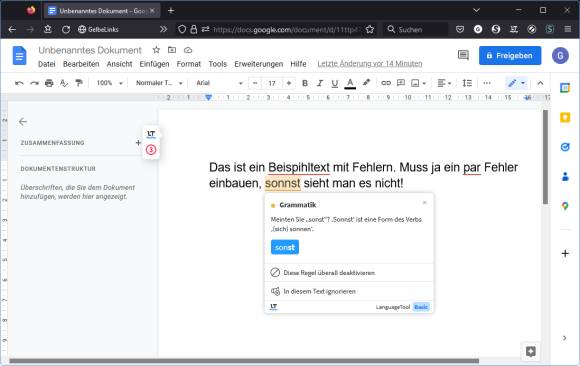Viewport: 580px width, 366px height.
Task: Toggle bold formatting
Action: [x=305, y=83]
